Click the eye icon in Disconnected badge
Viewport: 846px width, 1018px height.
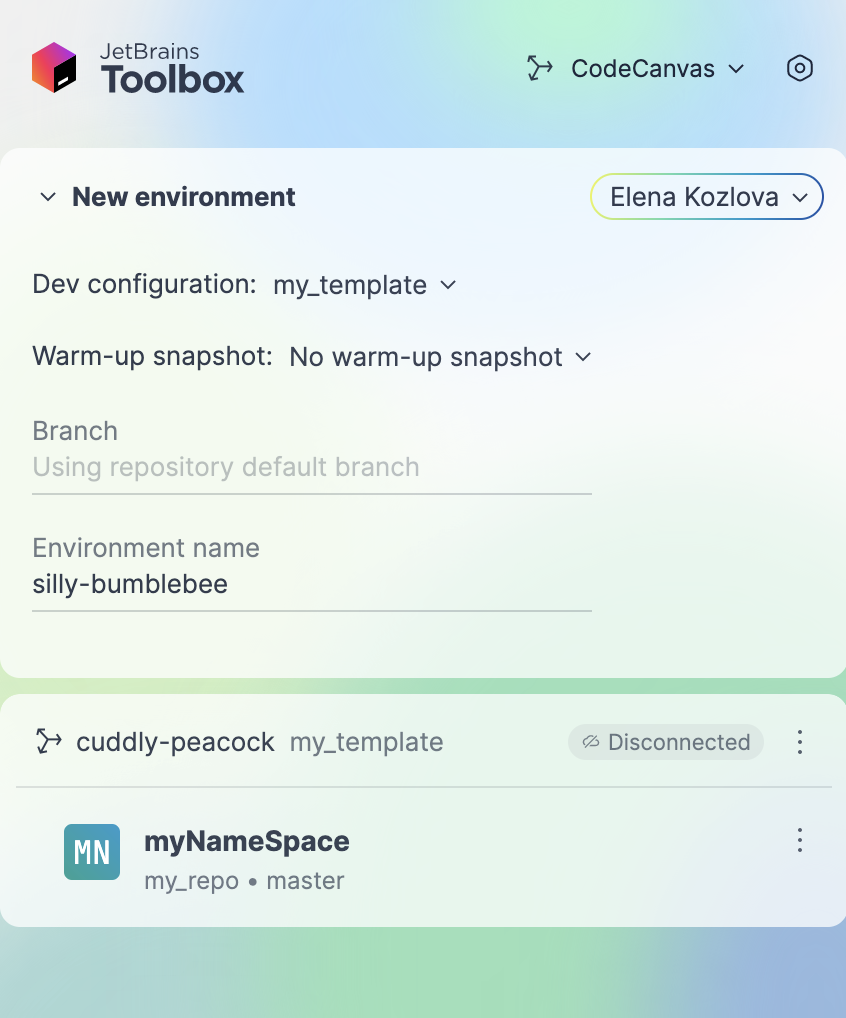(592, 742)
